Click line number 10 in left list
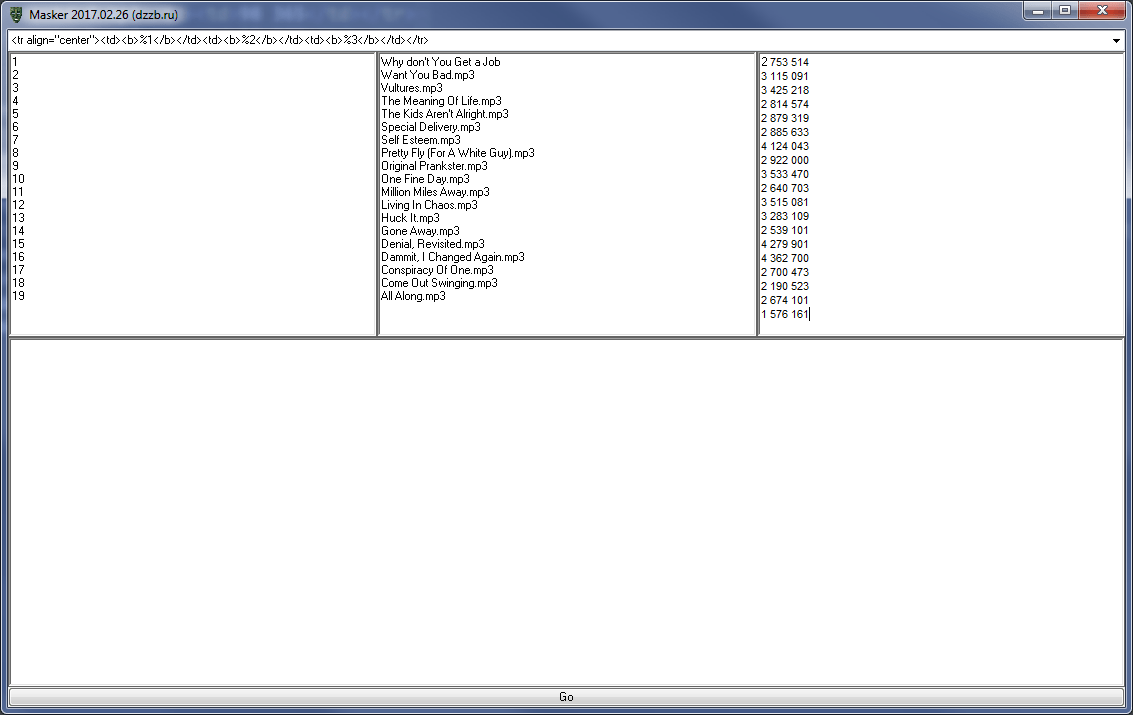Screen dimensions: 1133x715 point(18,179)
